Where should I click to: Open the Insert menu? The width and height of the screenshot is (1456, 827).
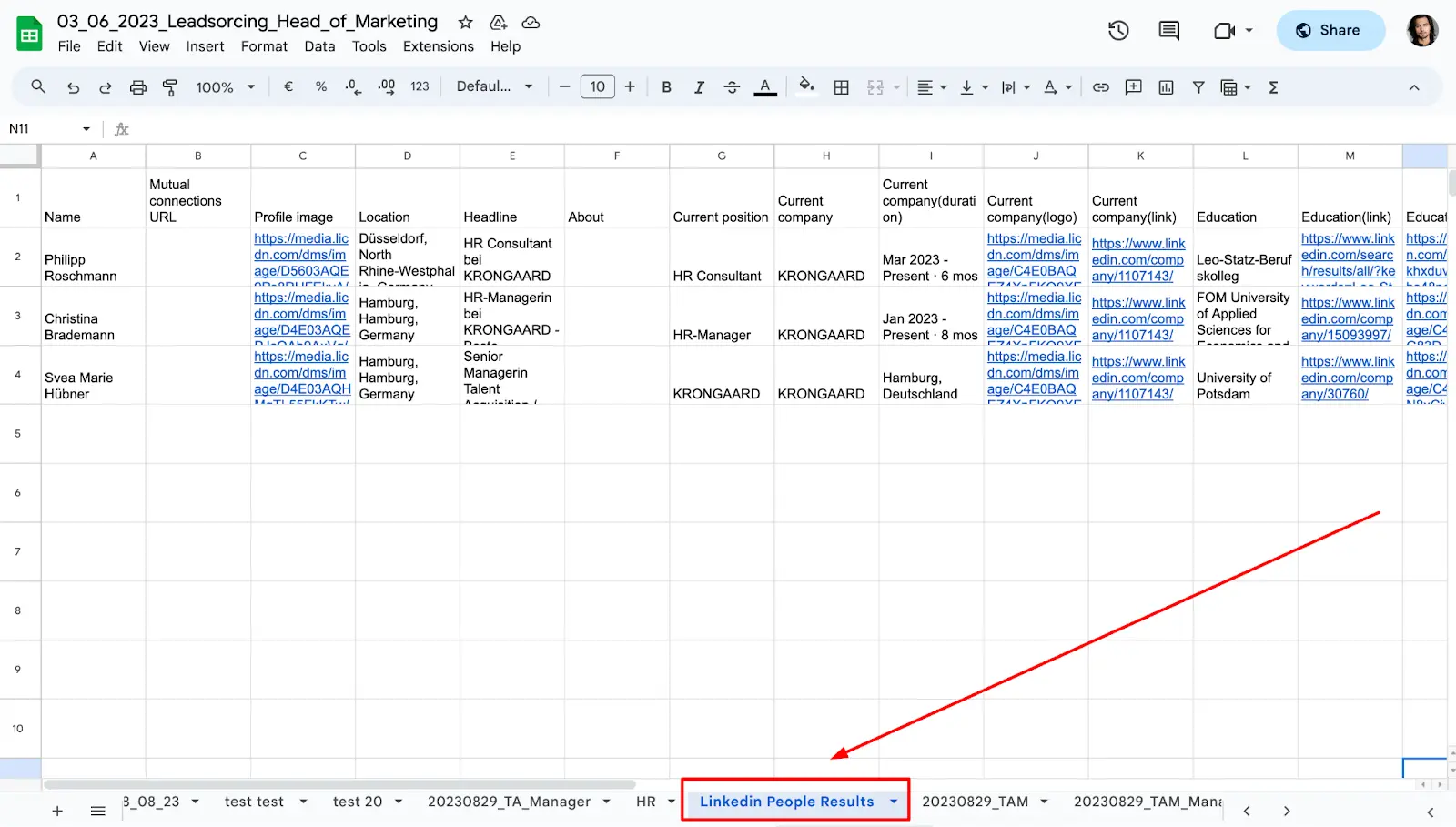click(205, 46)
